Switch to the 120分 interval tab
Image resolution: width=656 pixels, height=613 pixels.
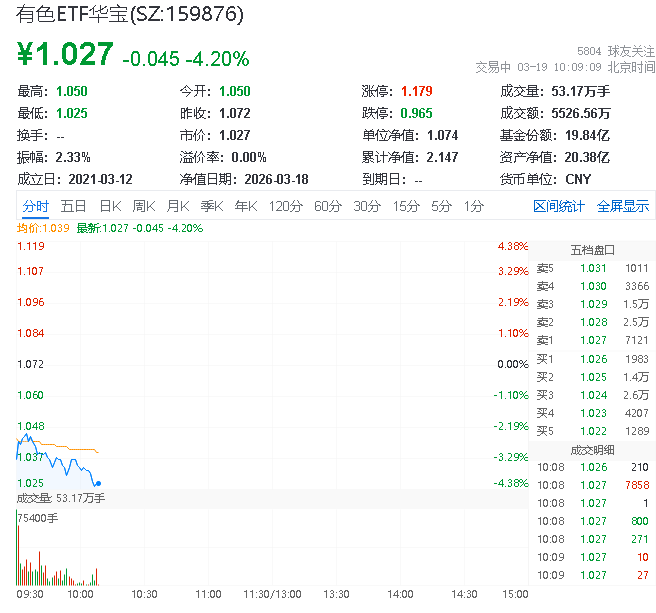point(286,206)
